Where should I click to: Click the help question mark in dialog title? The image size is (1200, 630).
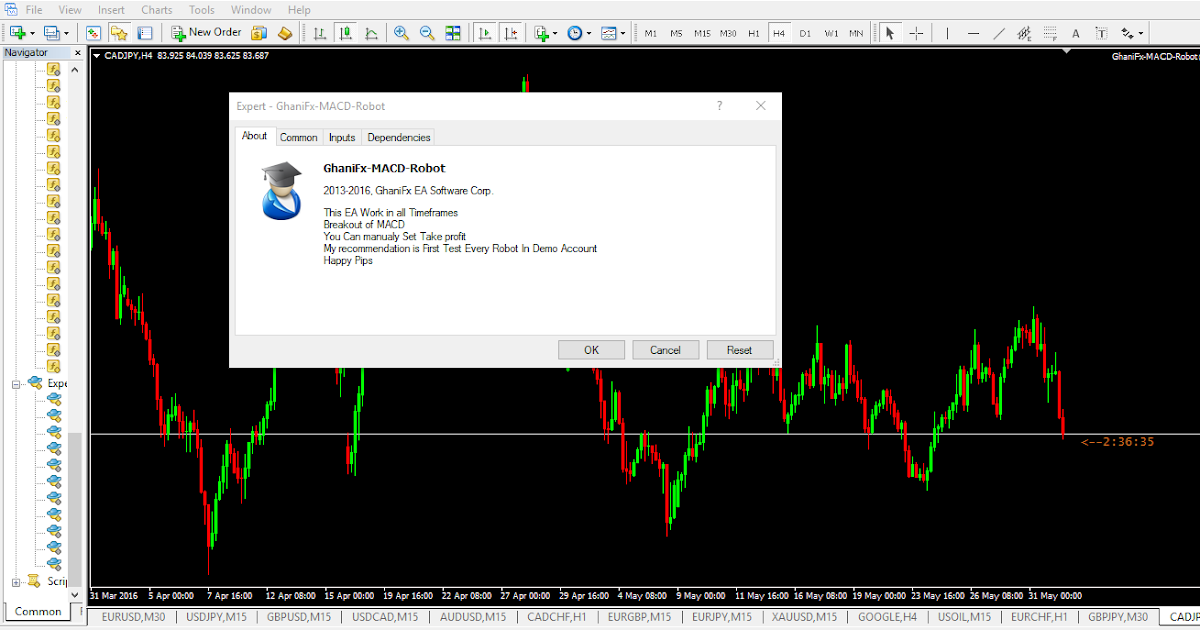click(x=720, y=106)
